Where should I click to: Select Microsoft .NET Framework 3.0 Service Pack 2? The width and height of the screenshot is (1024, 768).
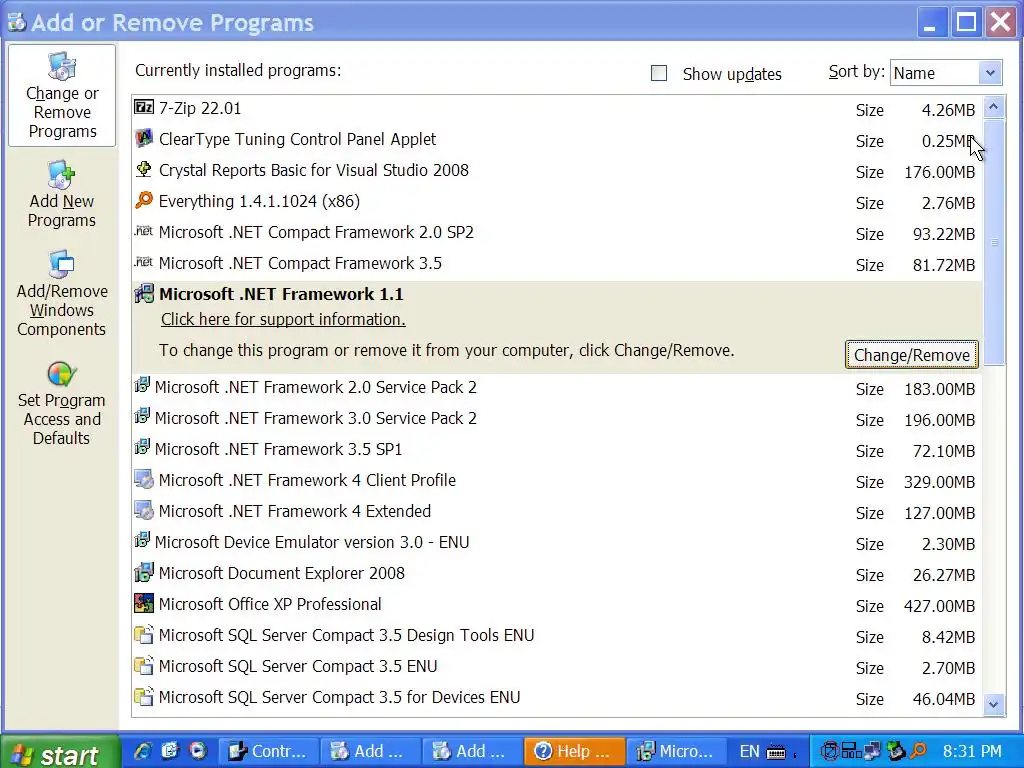click(556, 418)
